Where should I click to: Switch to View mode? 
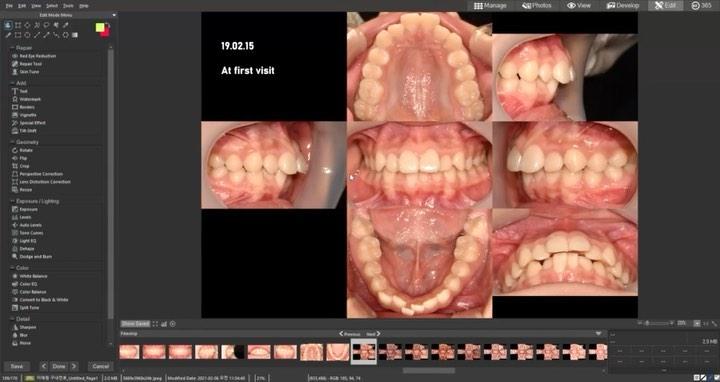[579, 6]
